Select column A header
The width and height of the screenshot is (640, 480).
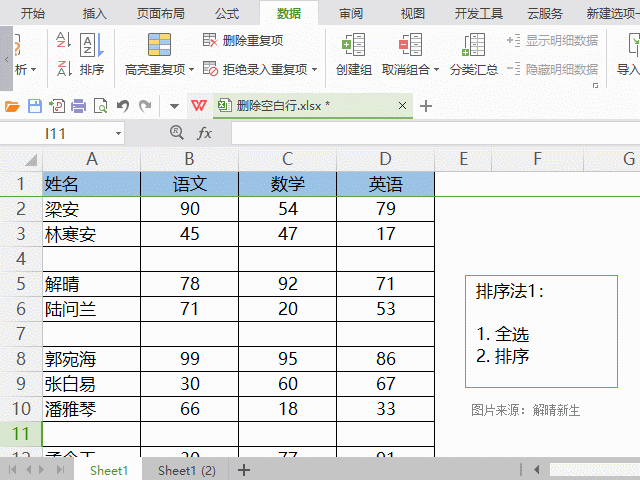point(92,159)
